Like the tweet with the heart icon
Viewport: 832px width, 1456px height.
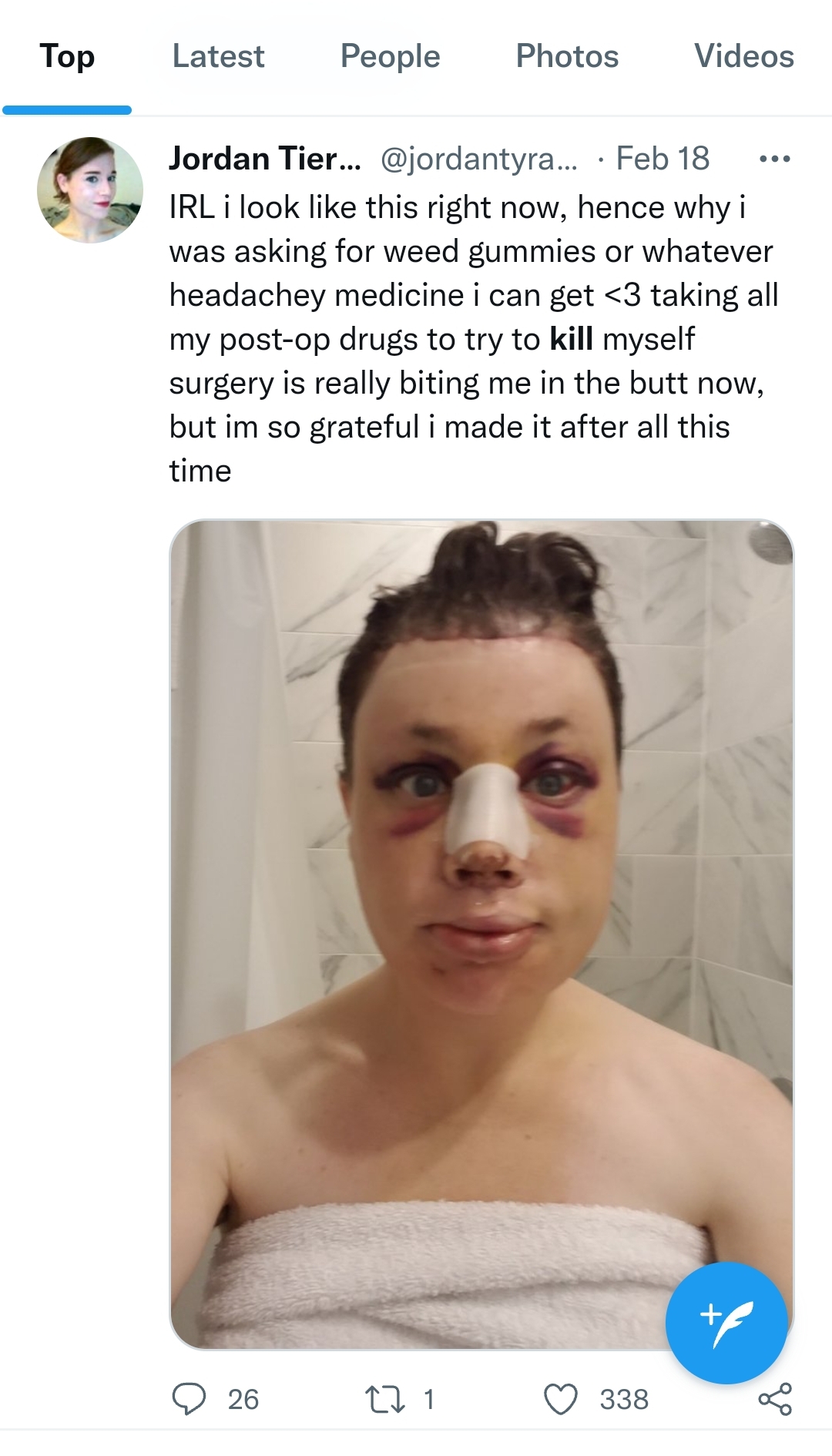point(561,1399)
